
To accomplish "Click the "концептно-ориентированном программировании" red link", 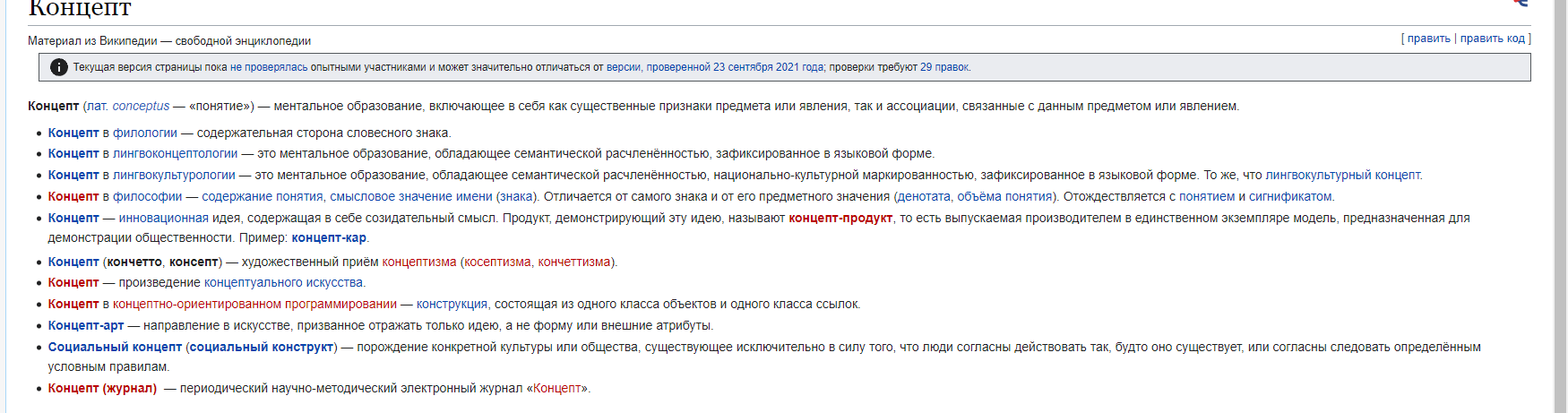I will point(254,304).
